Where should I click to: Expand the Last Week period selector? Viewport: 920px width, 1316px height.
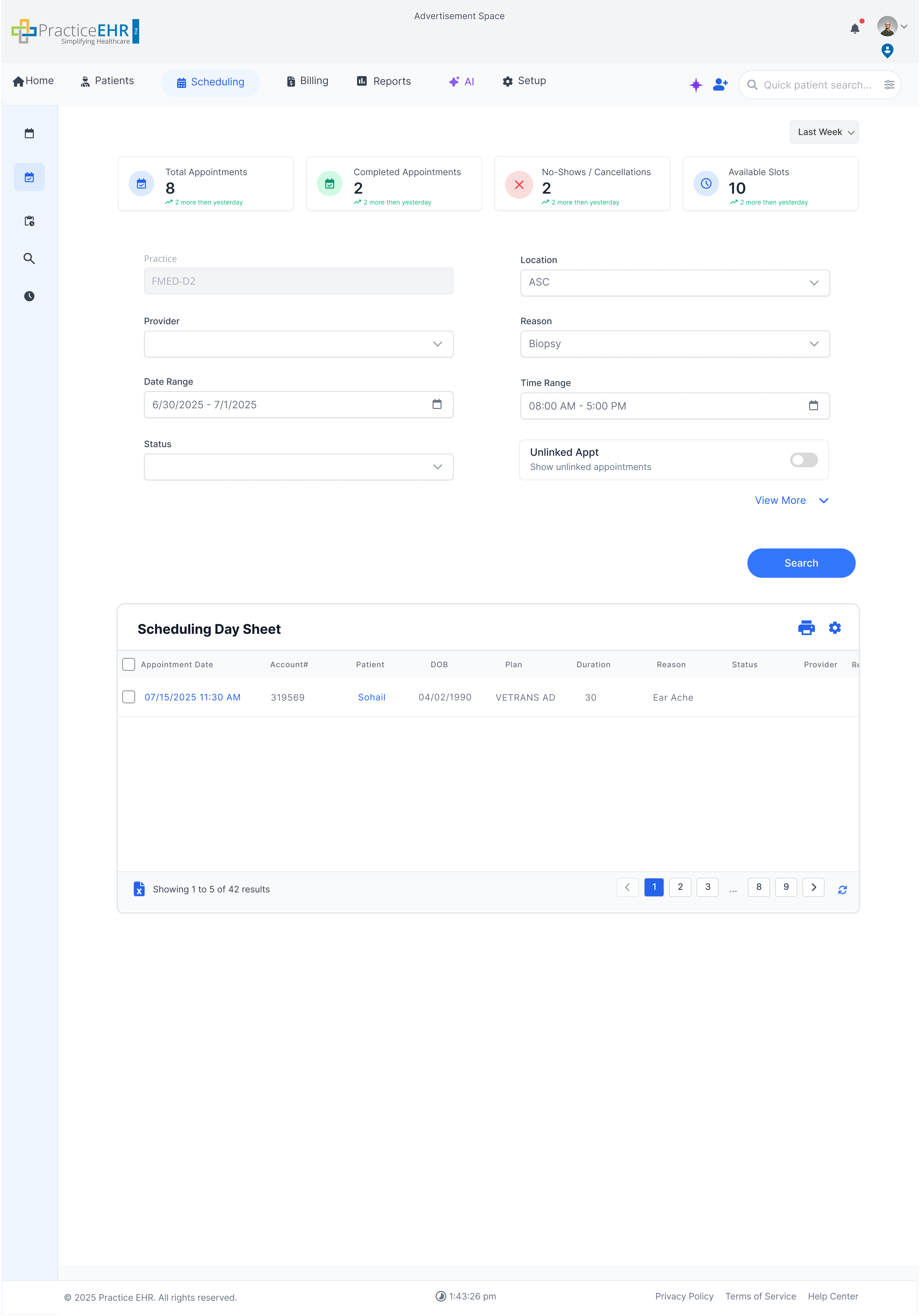coord(824,132)
